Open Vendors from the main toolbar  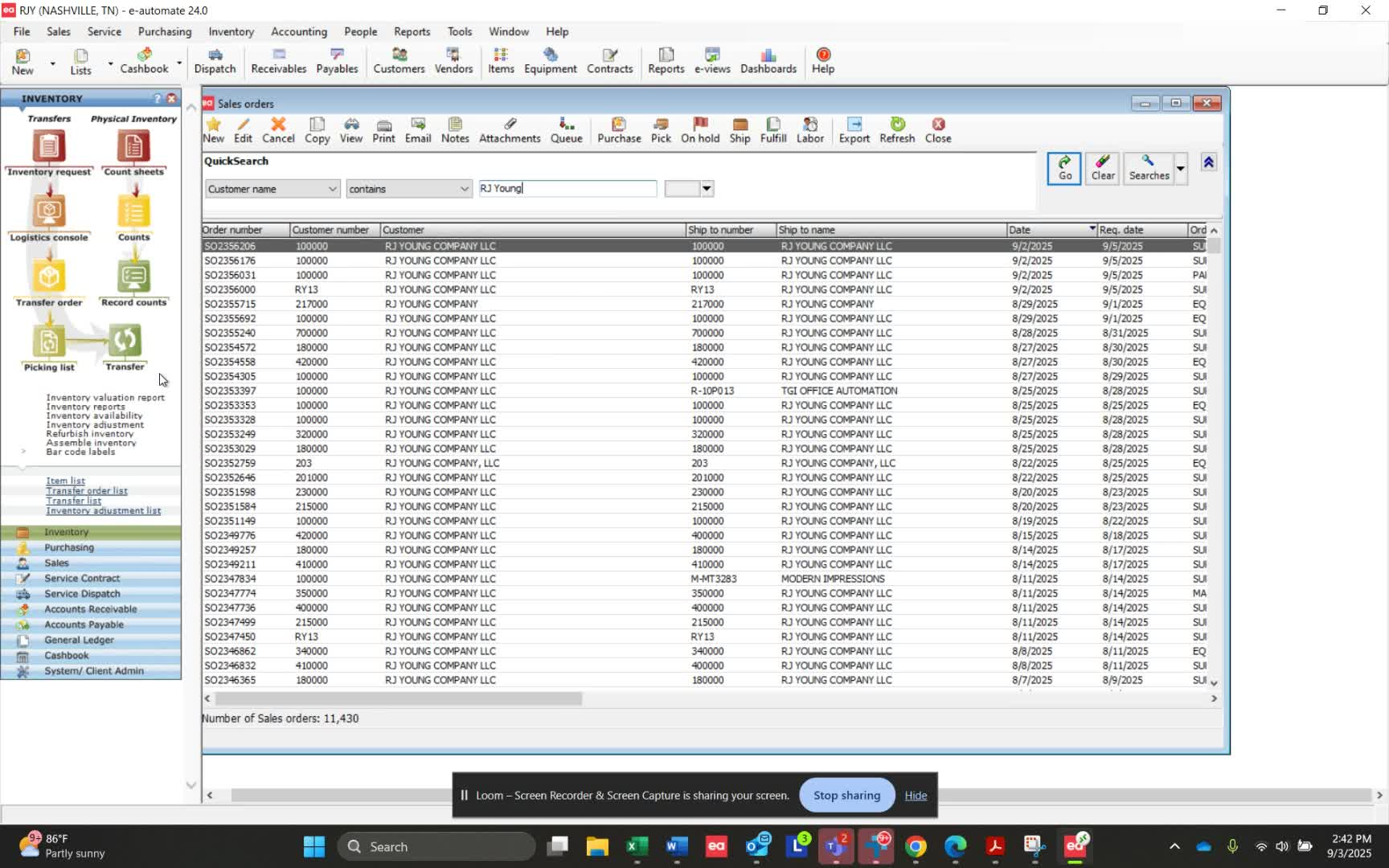click(x=453, y=61)
